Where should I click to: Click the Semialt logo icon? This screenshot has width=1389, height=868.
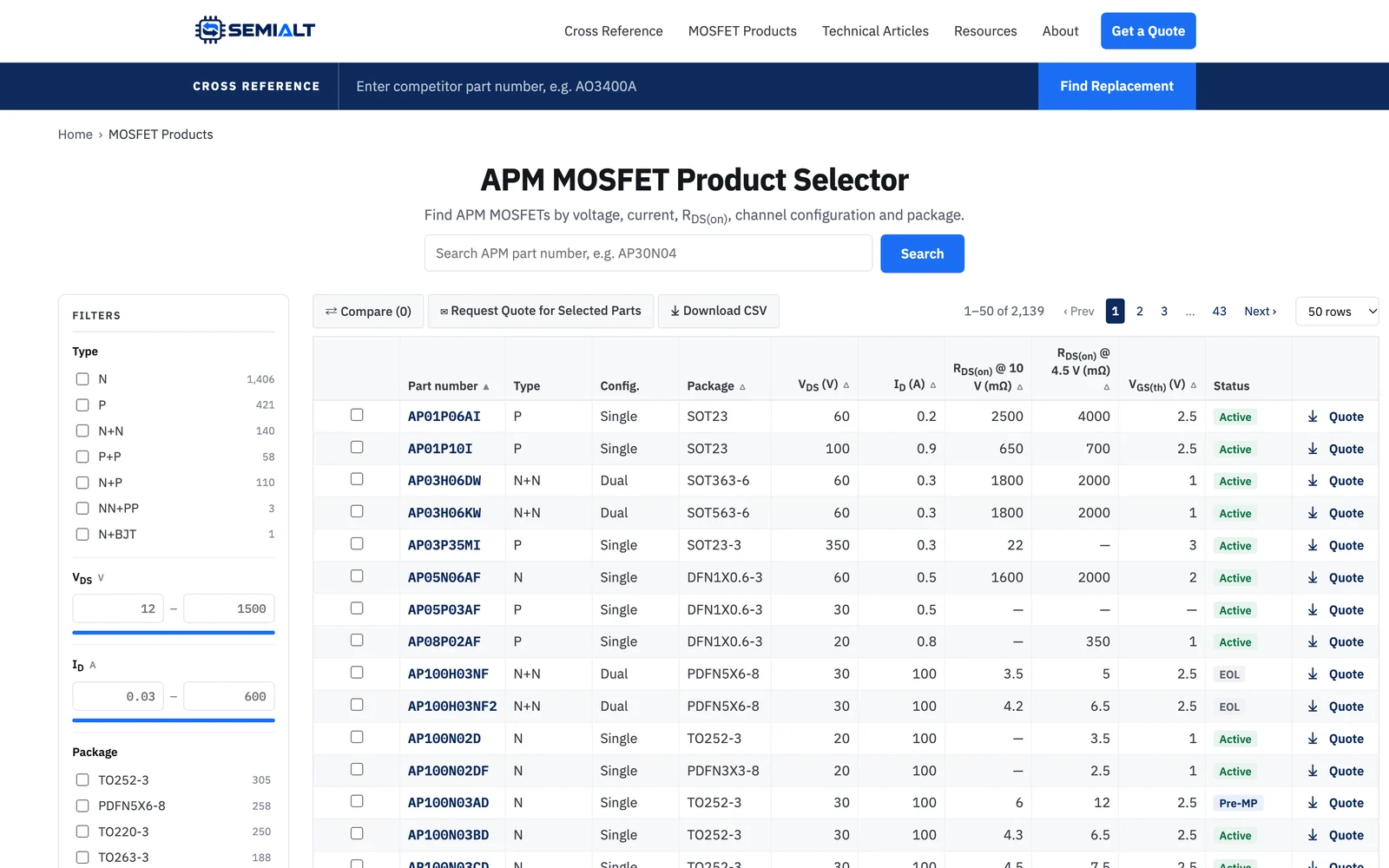(x=209, y=30)
